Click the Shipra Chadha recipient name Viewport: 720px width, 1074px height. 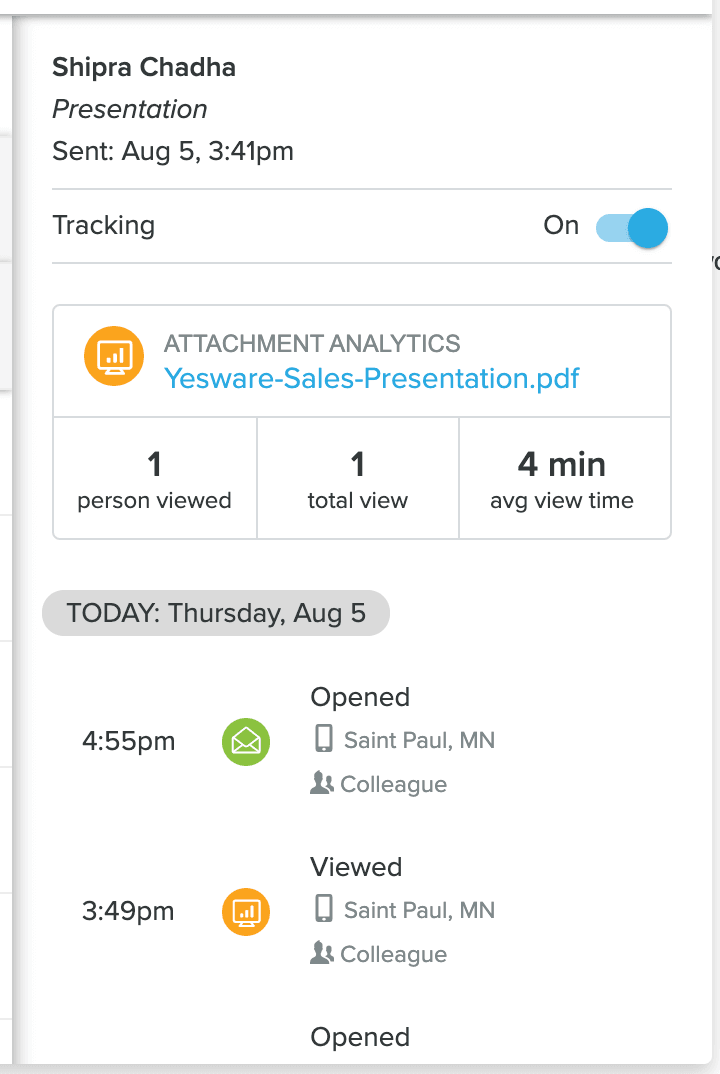(144, 68)
